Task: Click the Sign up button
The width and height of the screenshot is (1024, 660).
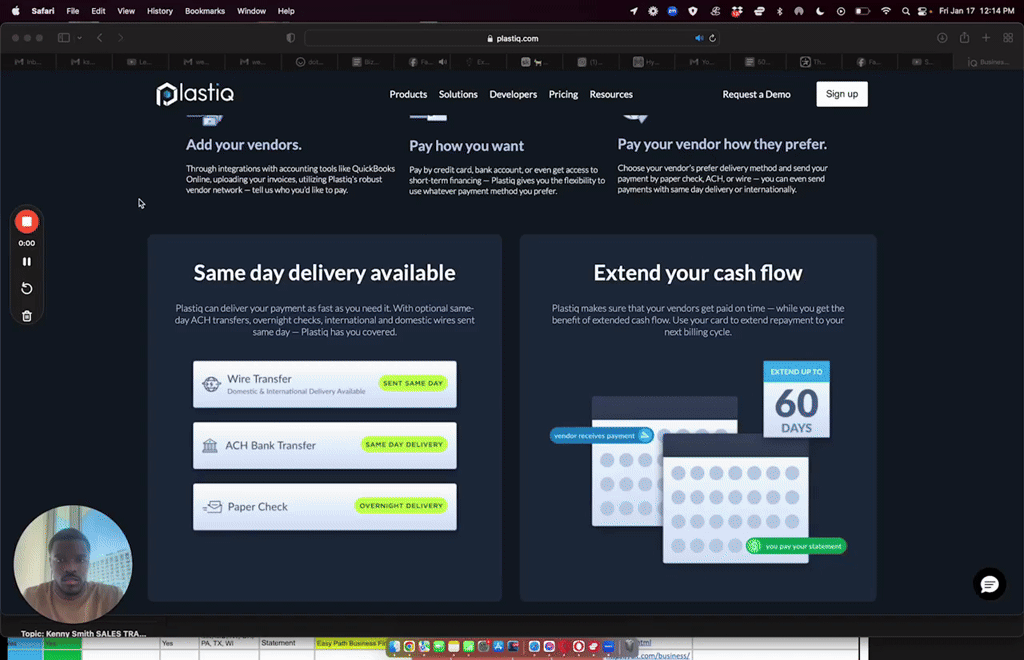Action: [x=842, y=94]
